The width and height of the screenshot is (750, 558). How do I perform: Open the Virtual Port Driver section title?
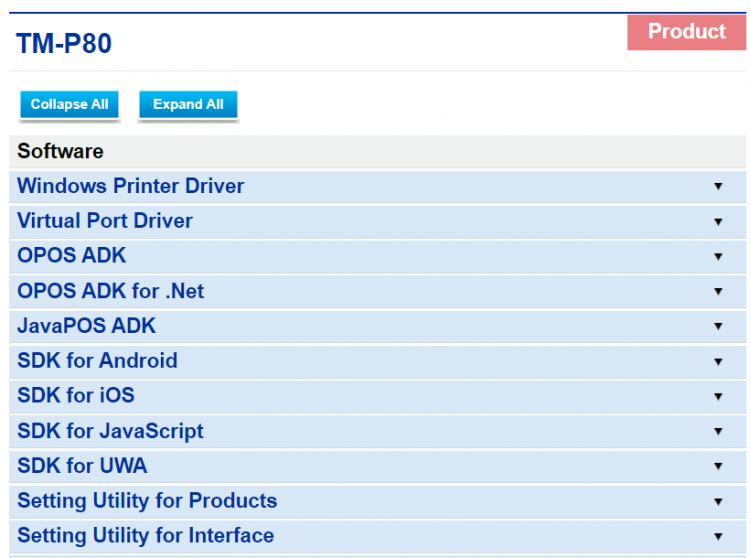tap(105, 221)
